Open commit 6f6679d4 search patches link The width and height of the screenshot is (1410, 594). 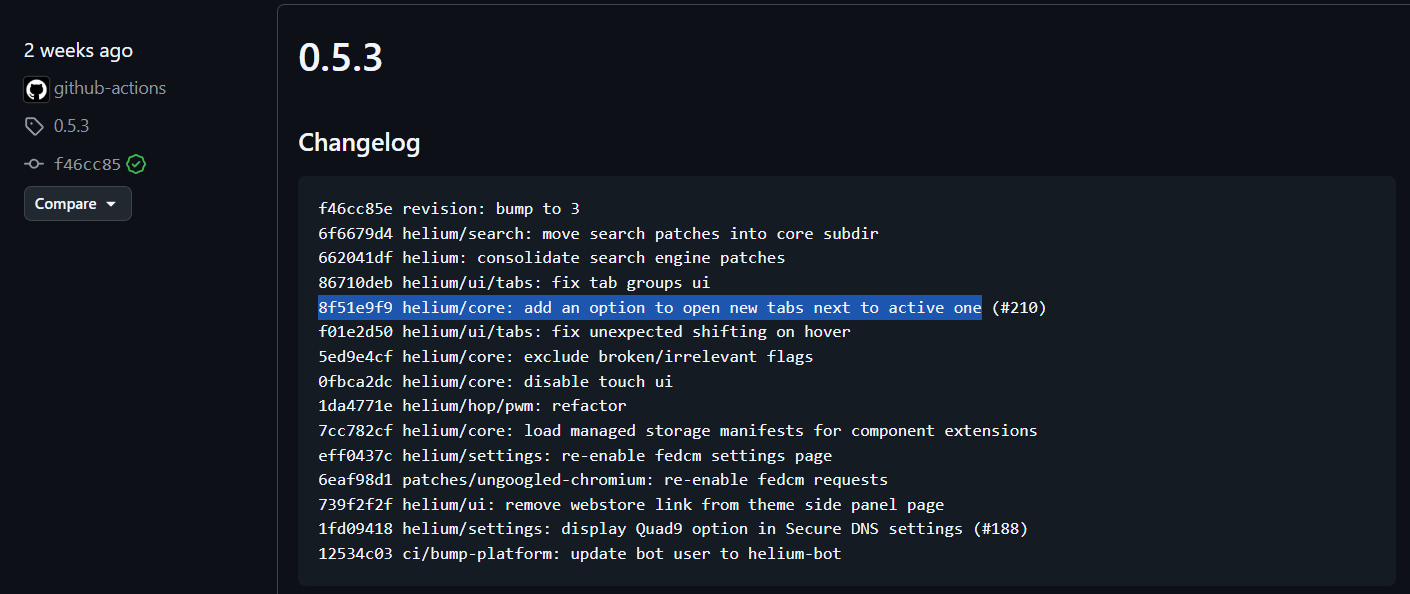click(355, 234)
